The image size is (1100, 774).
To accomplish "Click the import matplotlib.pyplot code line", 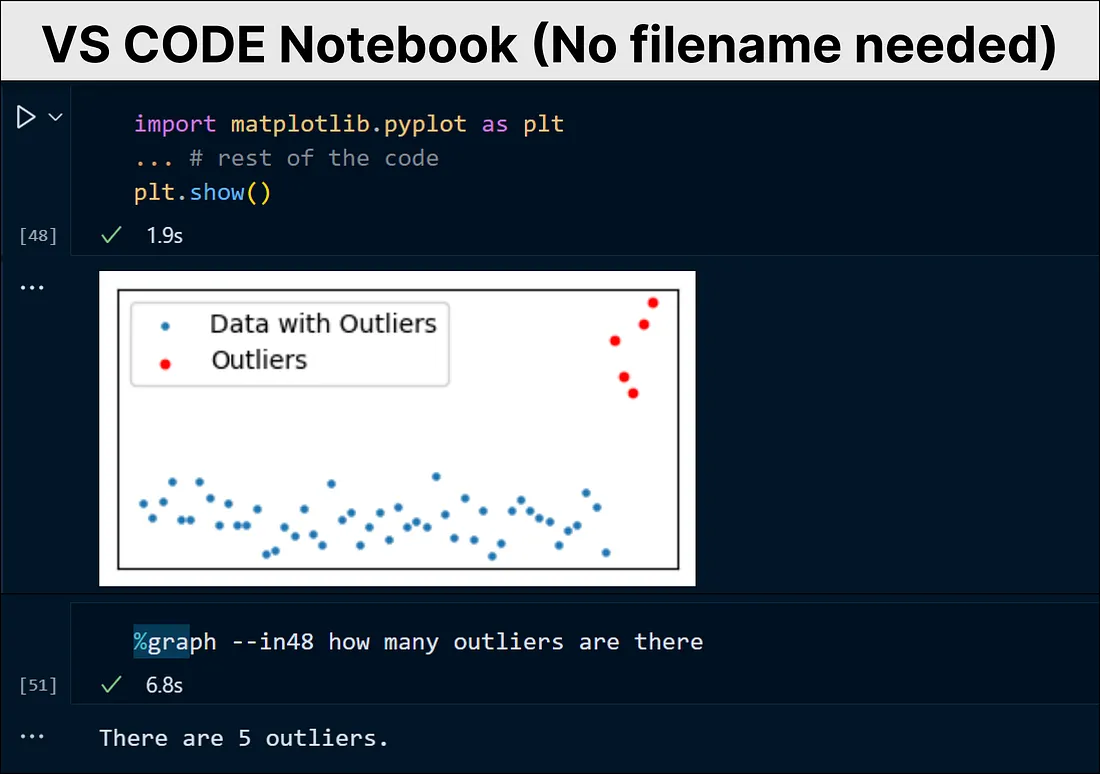I will point(349,124).
